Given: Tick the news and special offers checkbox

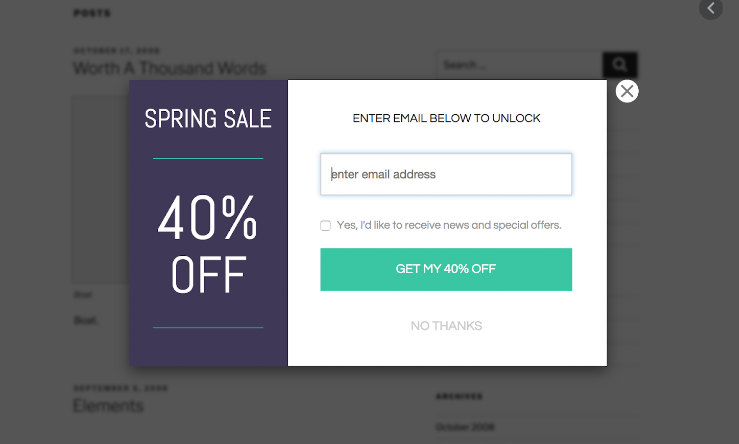Looking at the screenshot, I should 326,226.
